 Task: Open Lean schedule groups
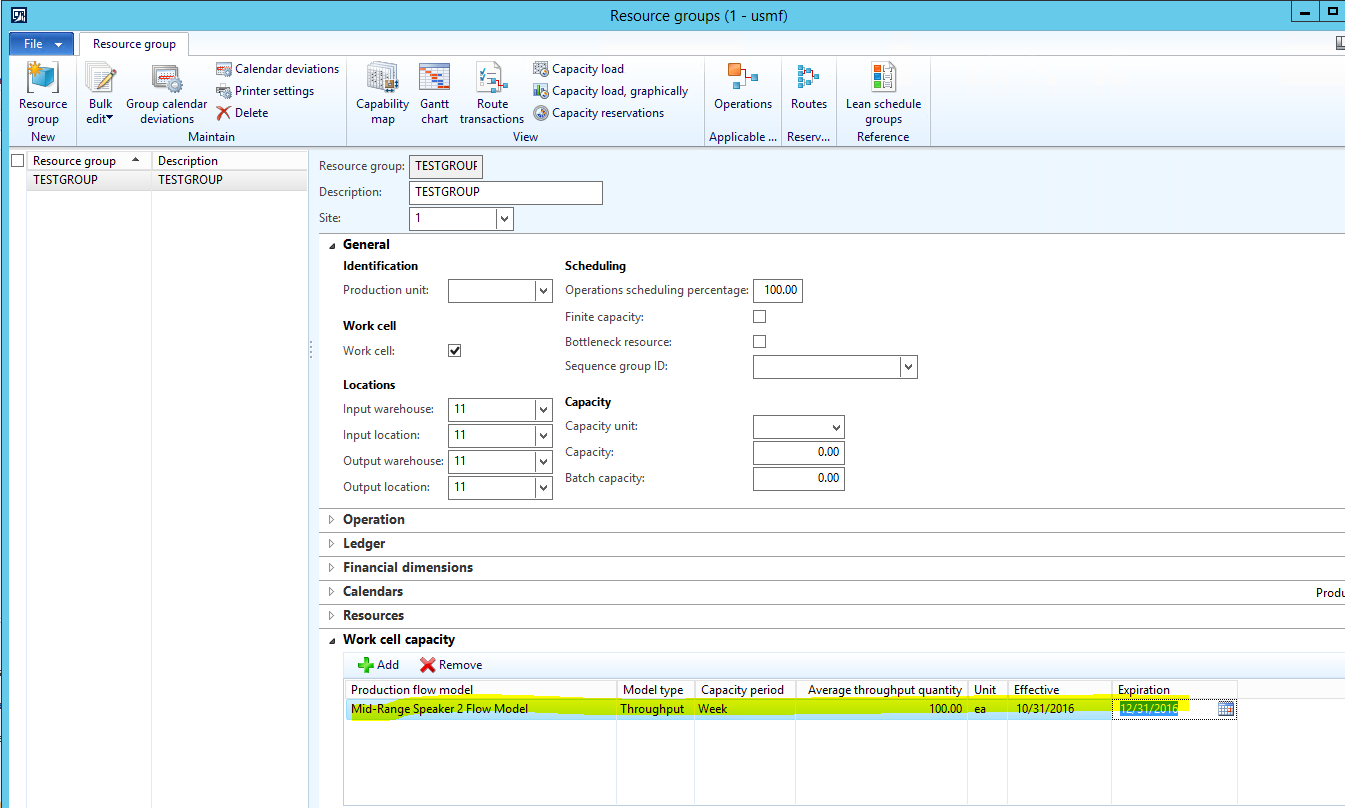(x=883, y=79)
